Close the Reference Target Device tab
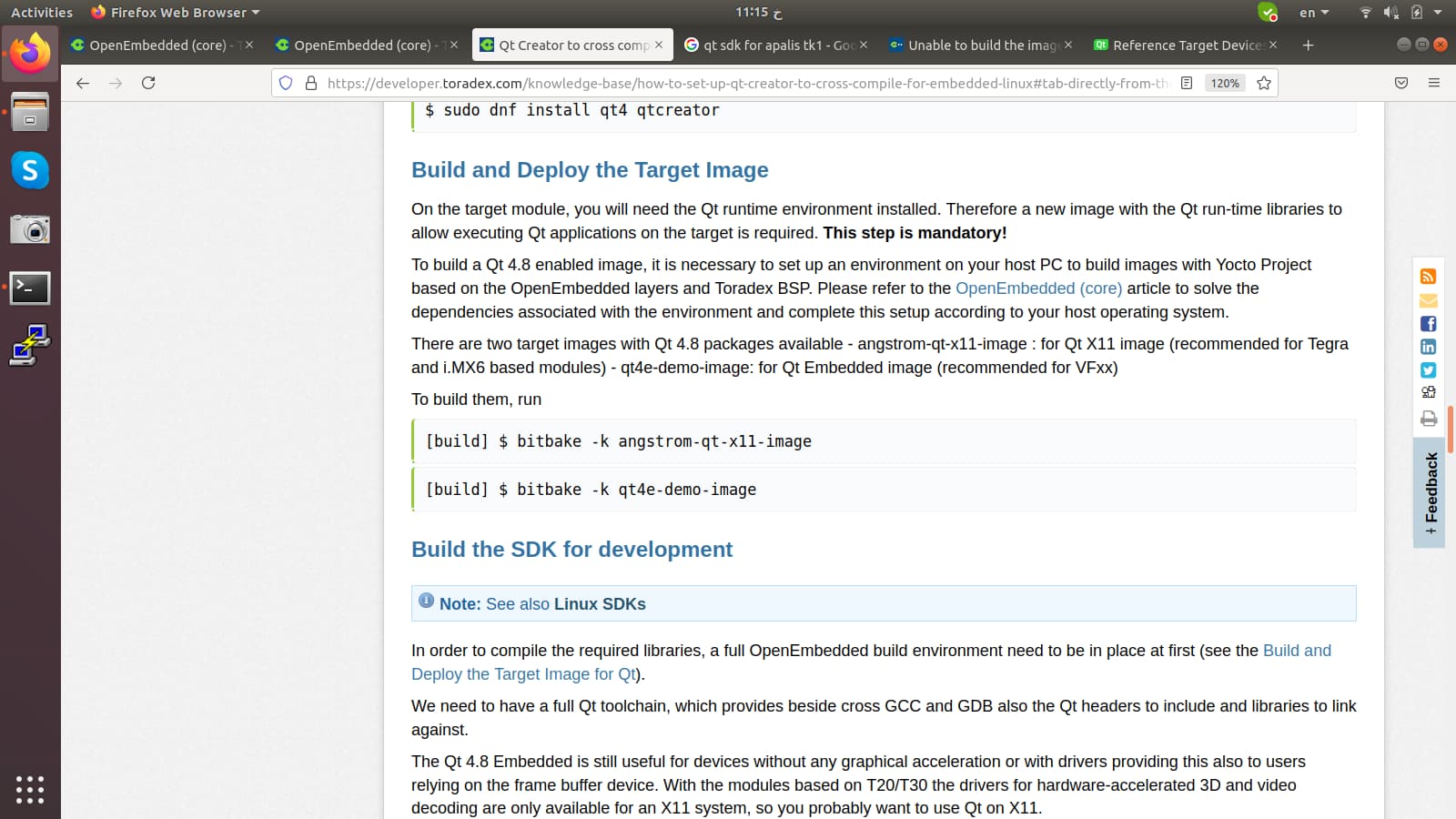 point(1273,45)
